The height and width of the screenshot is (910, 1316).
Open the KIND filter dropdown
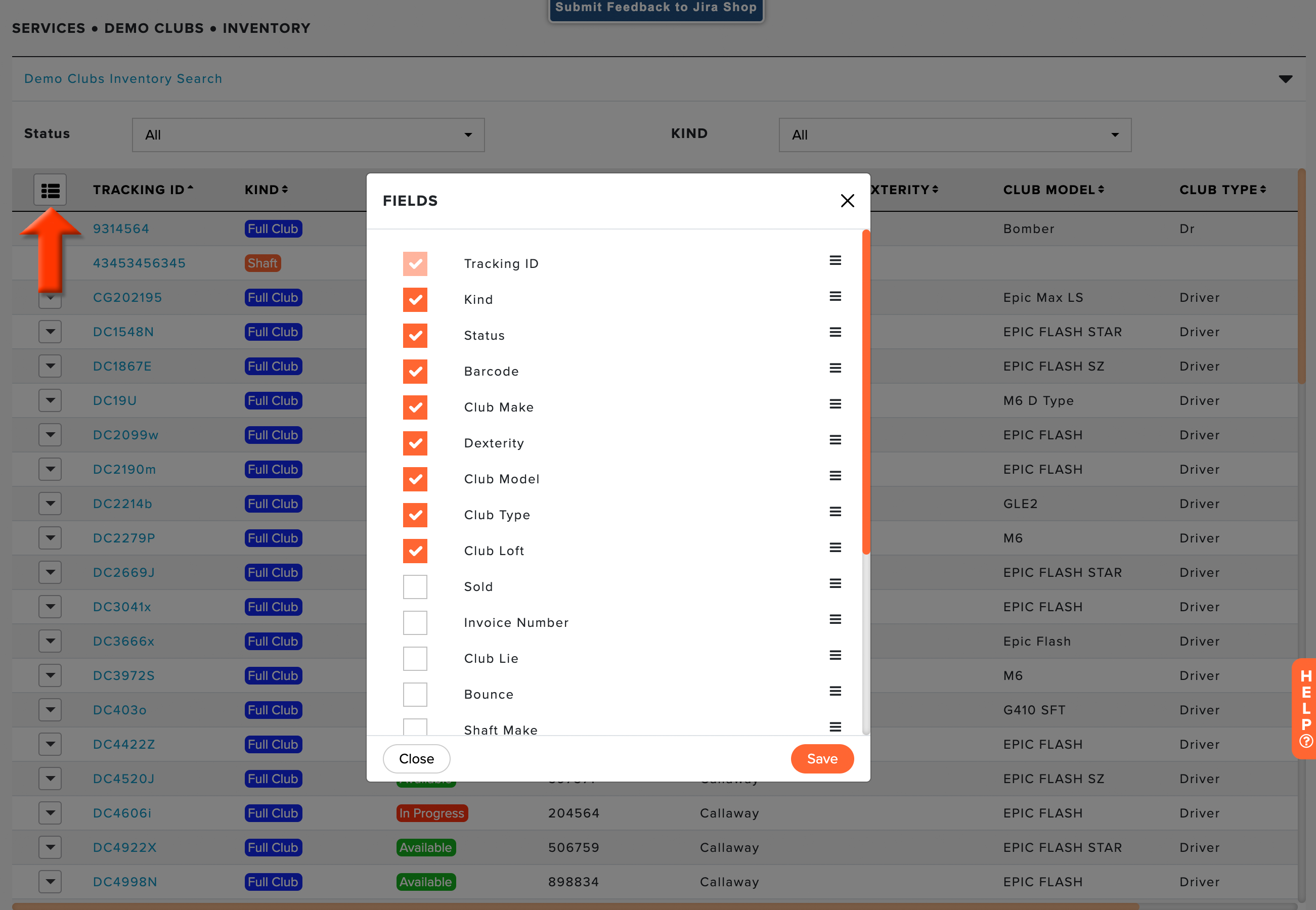(x=955, y=135)
